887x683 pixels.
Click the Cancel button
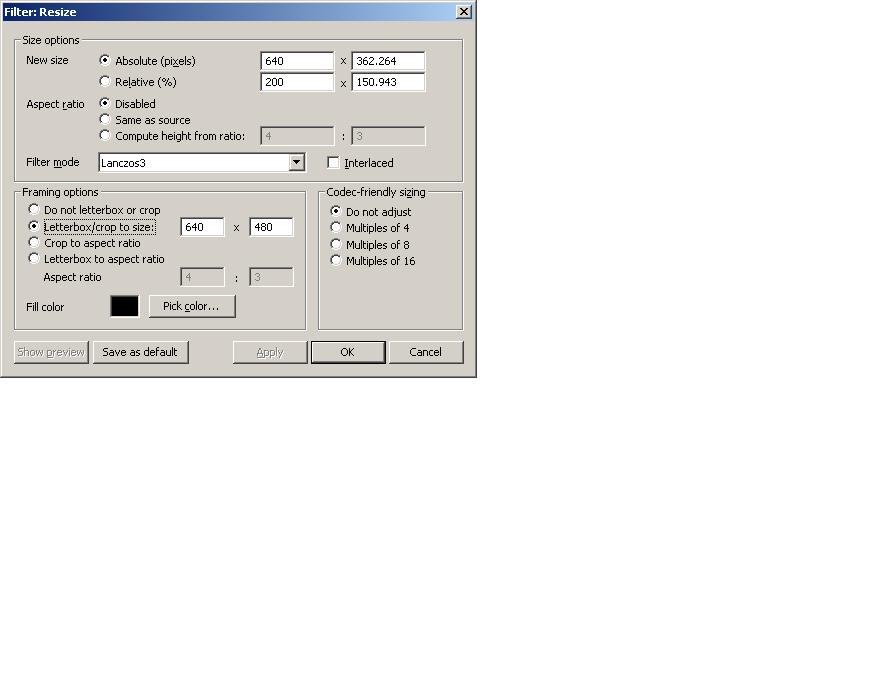coord(426,352)
